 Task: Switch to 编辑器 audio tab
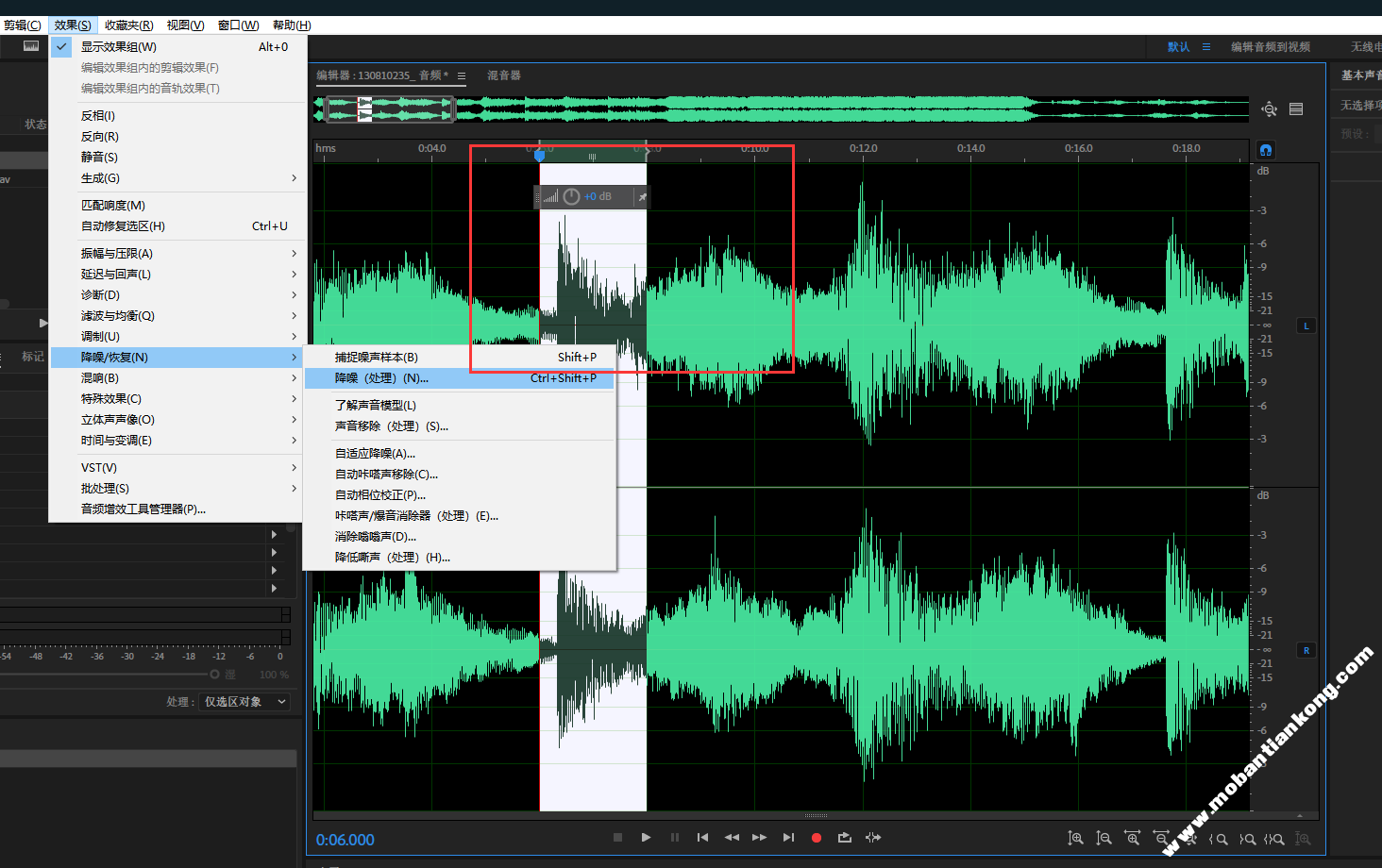[x=382, y=75]
